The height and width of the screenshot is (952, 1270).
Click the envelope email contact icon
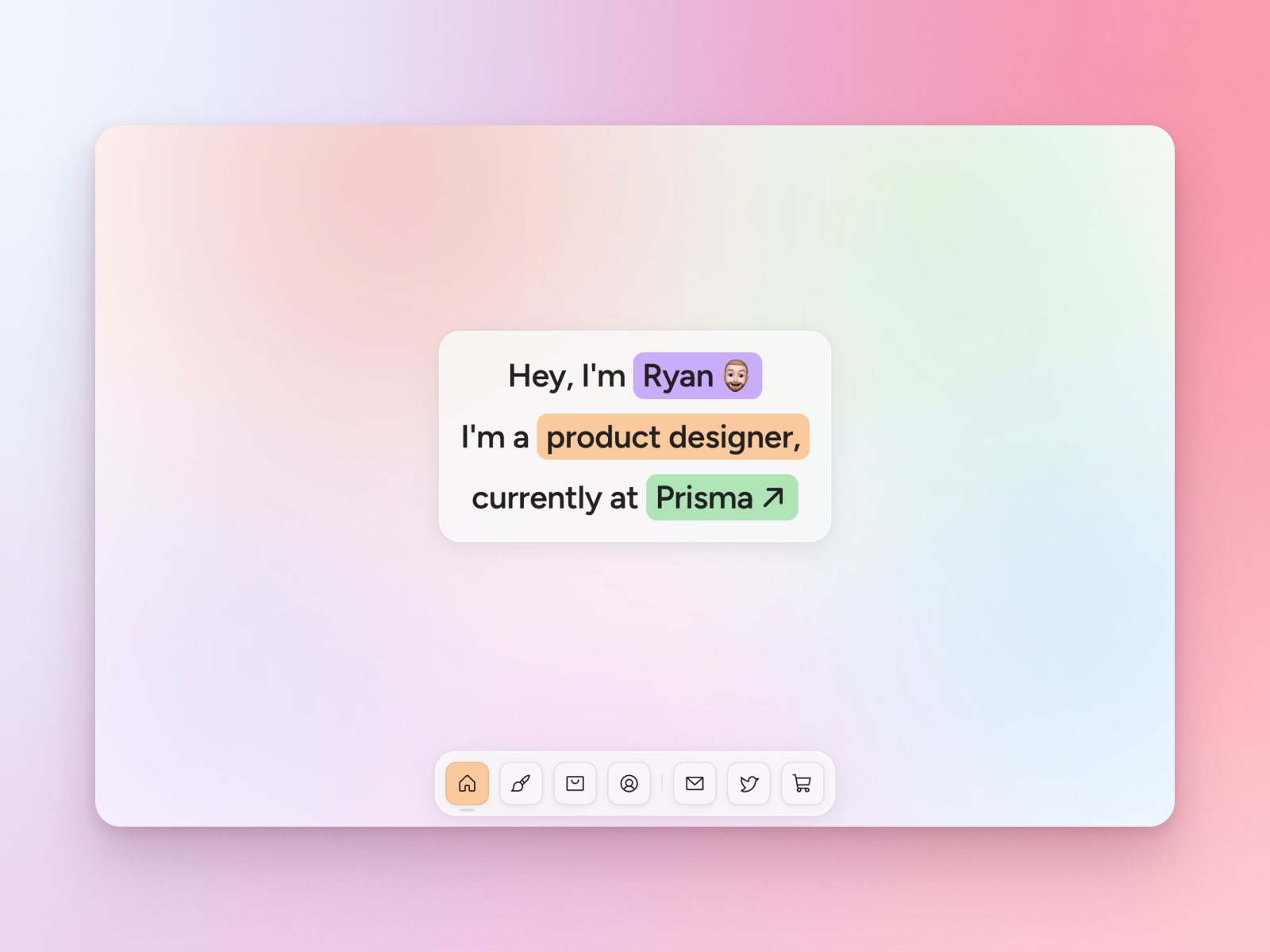695,784
